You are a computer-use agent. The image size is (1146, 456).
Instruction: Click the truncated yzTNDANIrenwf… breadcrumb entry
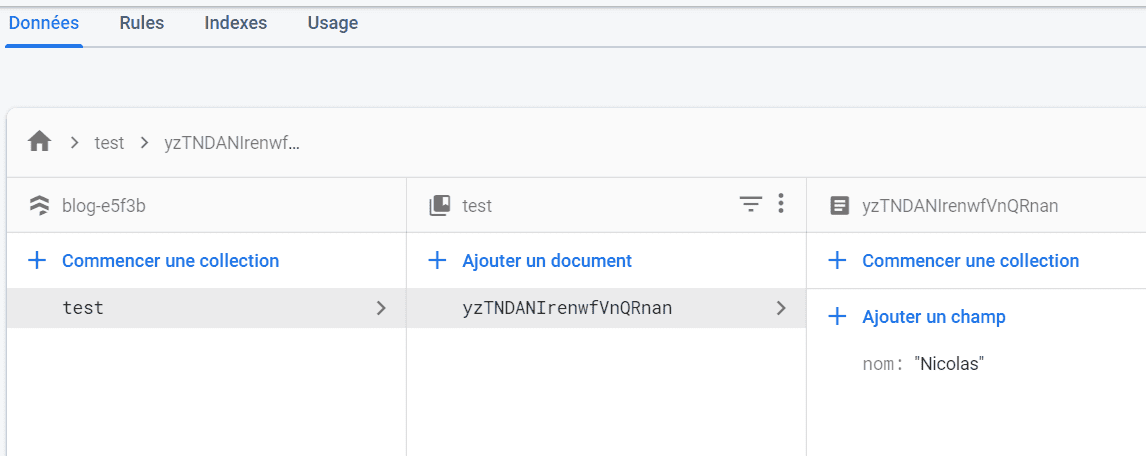point(232,143)
